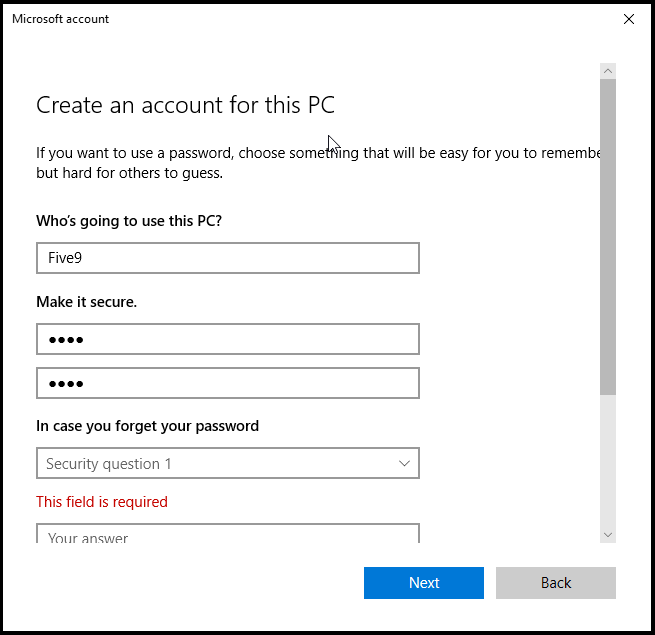This screenshot has width=655, height=635.
Task: Click the Back button
Action: pos(556,582)
